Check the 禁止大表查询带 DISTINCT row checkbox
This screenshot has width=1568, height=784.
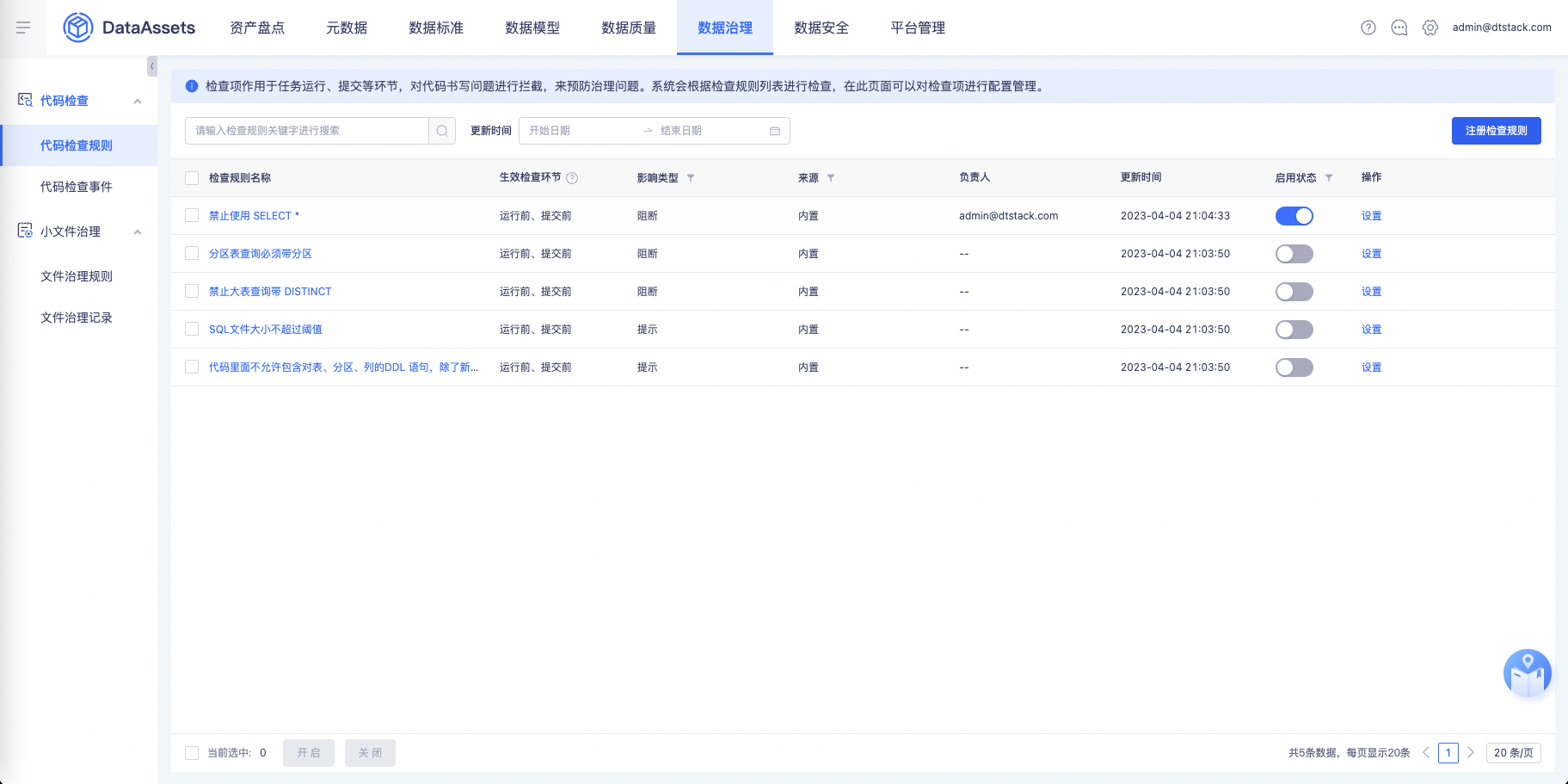(192, 291)
